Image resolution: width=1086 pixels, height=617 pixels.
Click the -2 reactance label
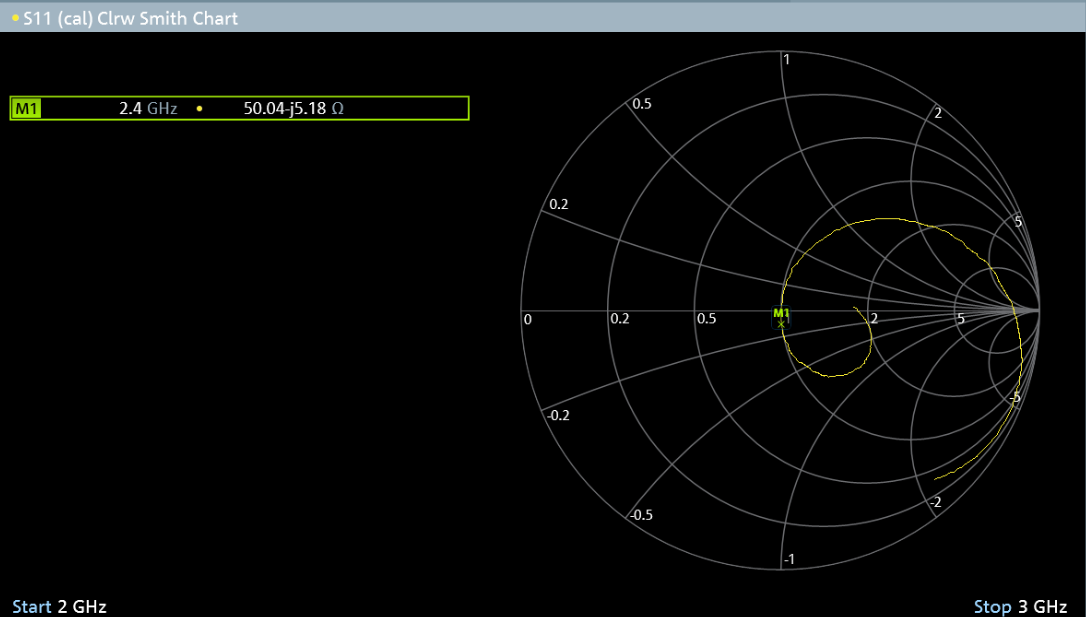coord(934,502)
